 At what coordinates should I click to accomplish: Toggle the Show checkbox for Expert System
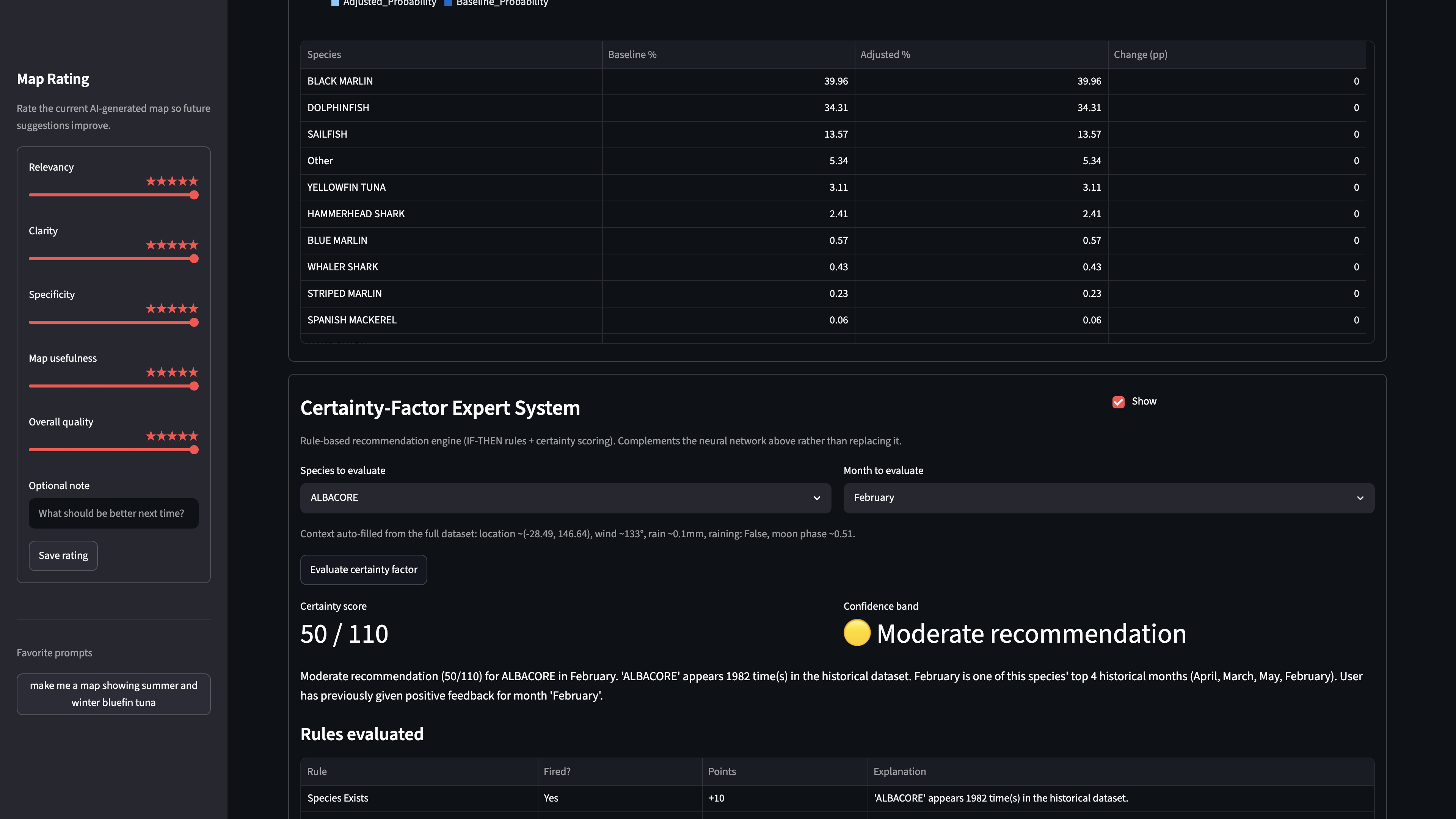coord(1118,402)
